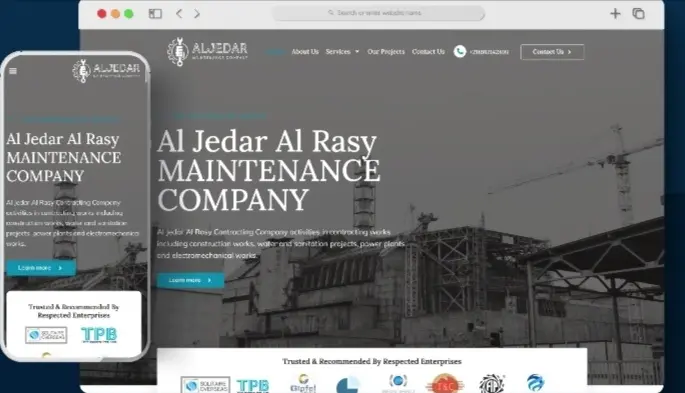Image resolution: width=685 pixels, height=393 pixels.
Task: Go forward with the browser forward arrow
Action: point(197,14)
